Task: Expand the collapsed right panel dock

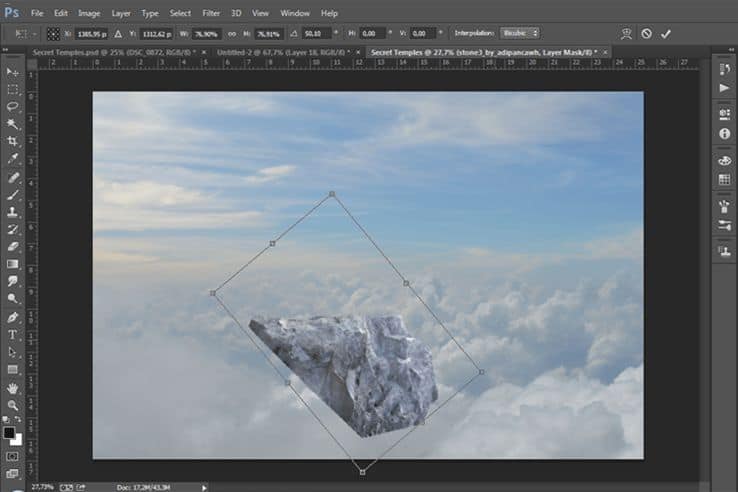Action: (x=731, y=49)
